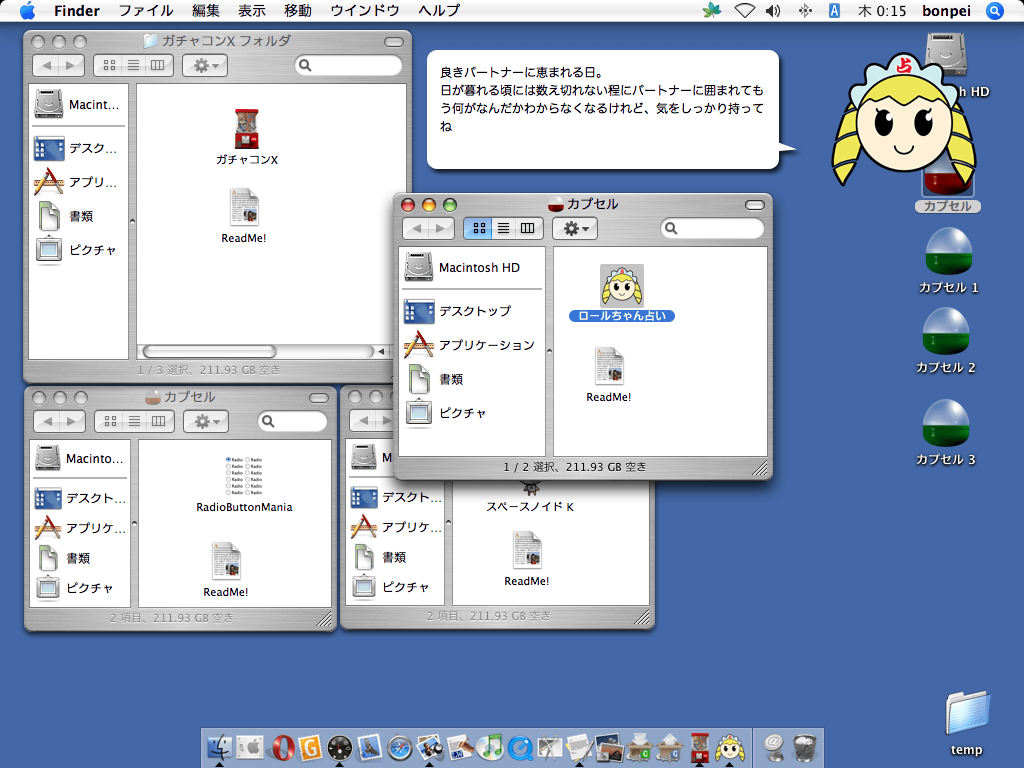Open ReadMe! below RadioButtonMania

point(226,562)
